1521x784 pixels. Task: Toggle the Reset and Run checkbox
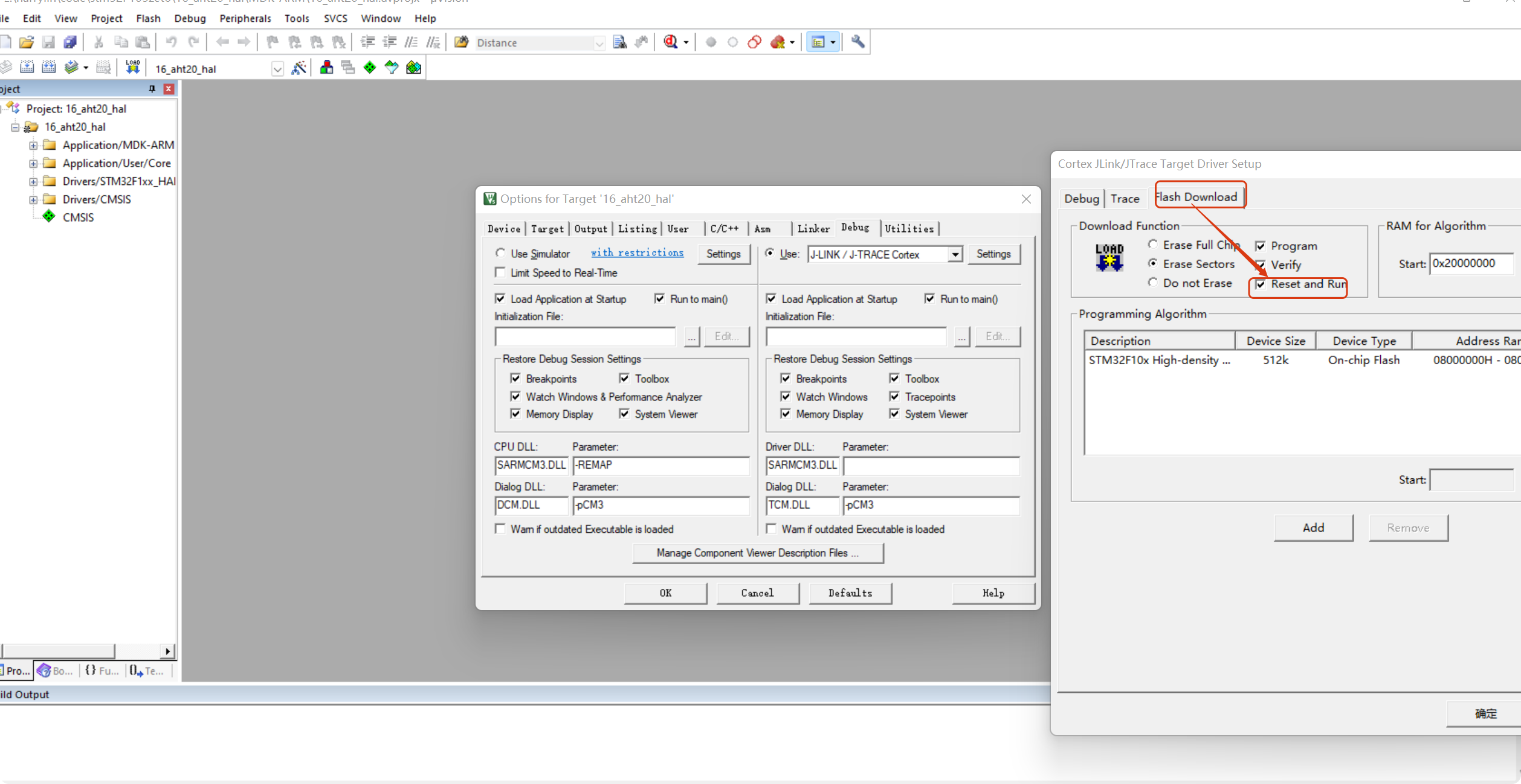tap(1261, 284)
